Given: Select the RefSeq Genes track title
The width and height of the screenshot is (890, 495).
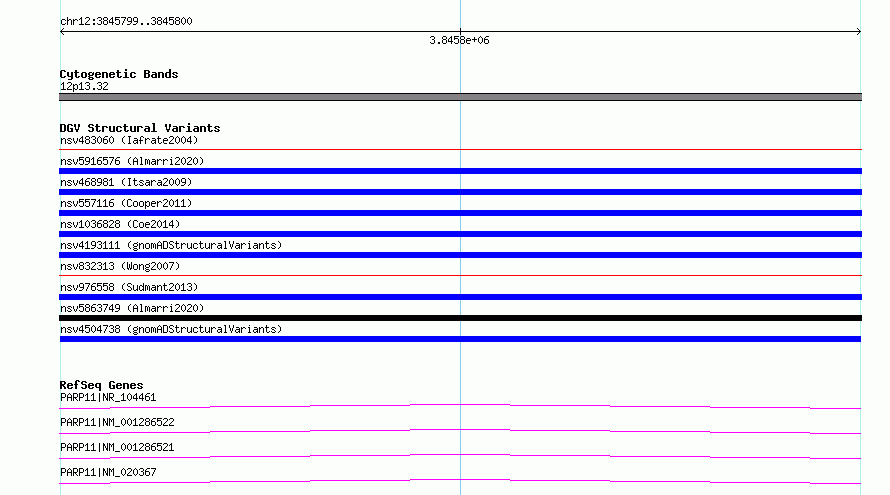Looking at the screenshot, I should tap(101, 385).
